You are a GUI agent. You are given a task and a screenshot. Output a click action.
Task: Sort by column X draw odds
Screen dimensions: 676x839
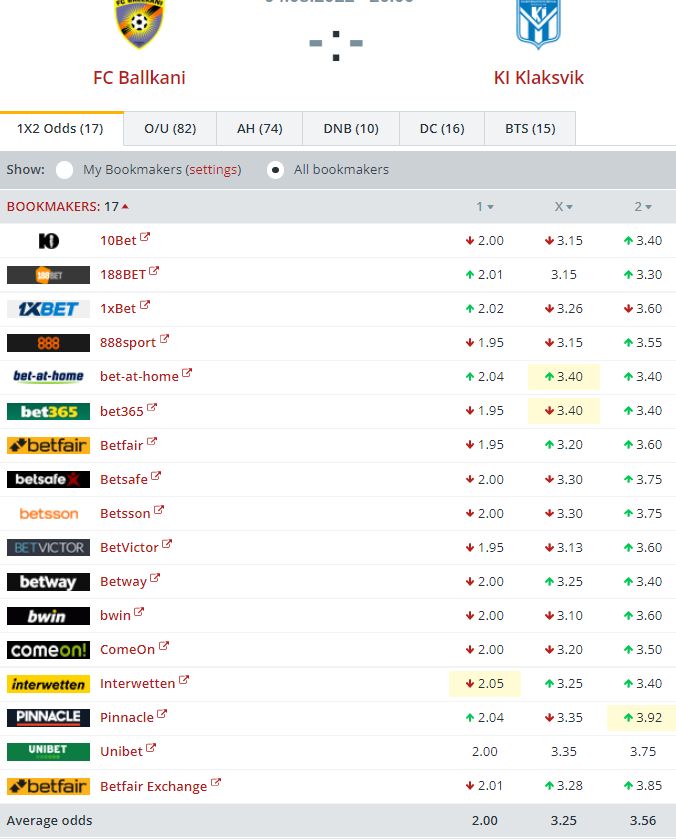coord(564,207)
